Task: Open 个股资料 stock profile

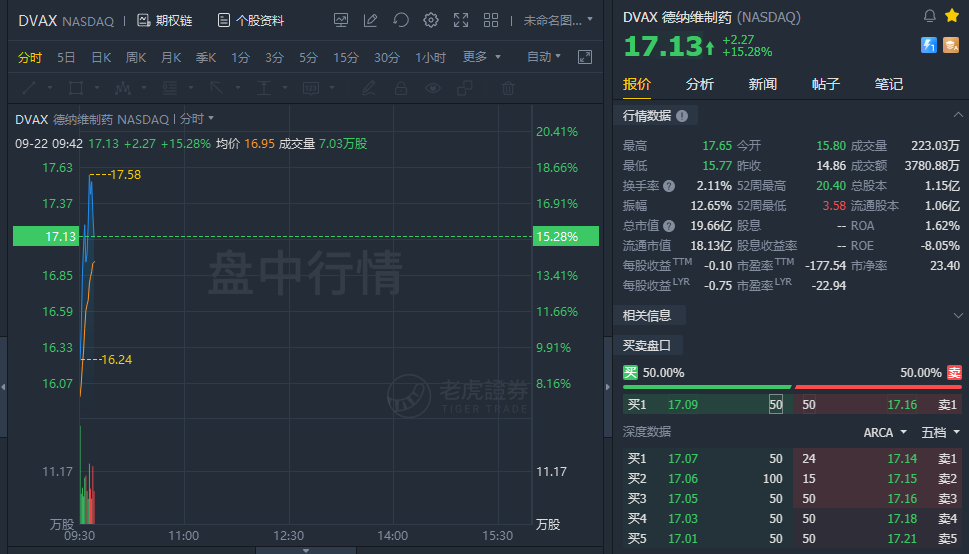Action: (250, 20)
